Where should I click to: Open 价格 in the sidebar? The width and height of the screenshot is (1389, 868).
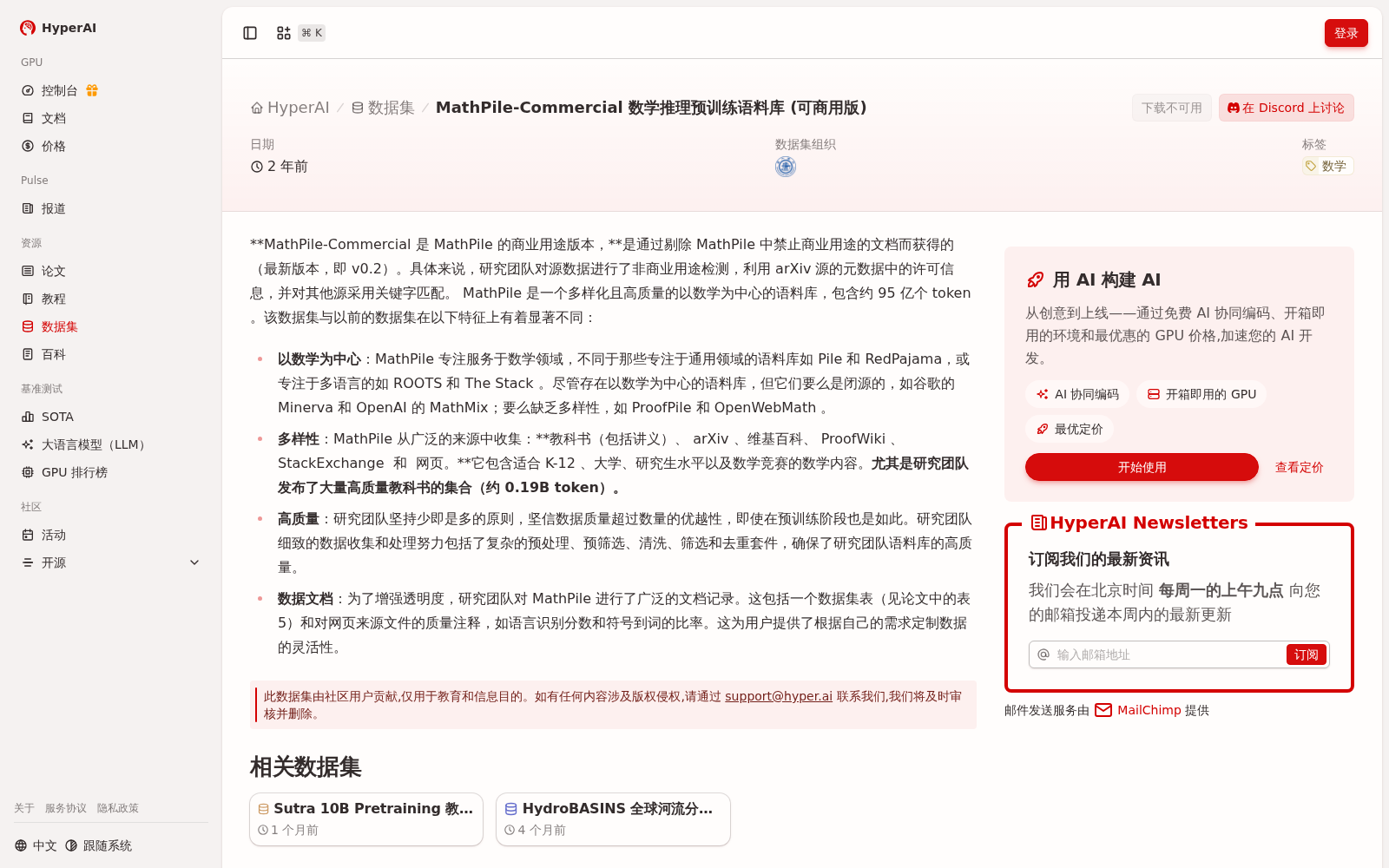pos(53,146)
